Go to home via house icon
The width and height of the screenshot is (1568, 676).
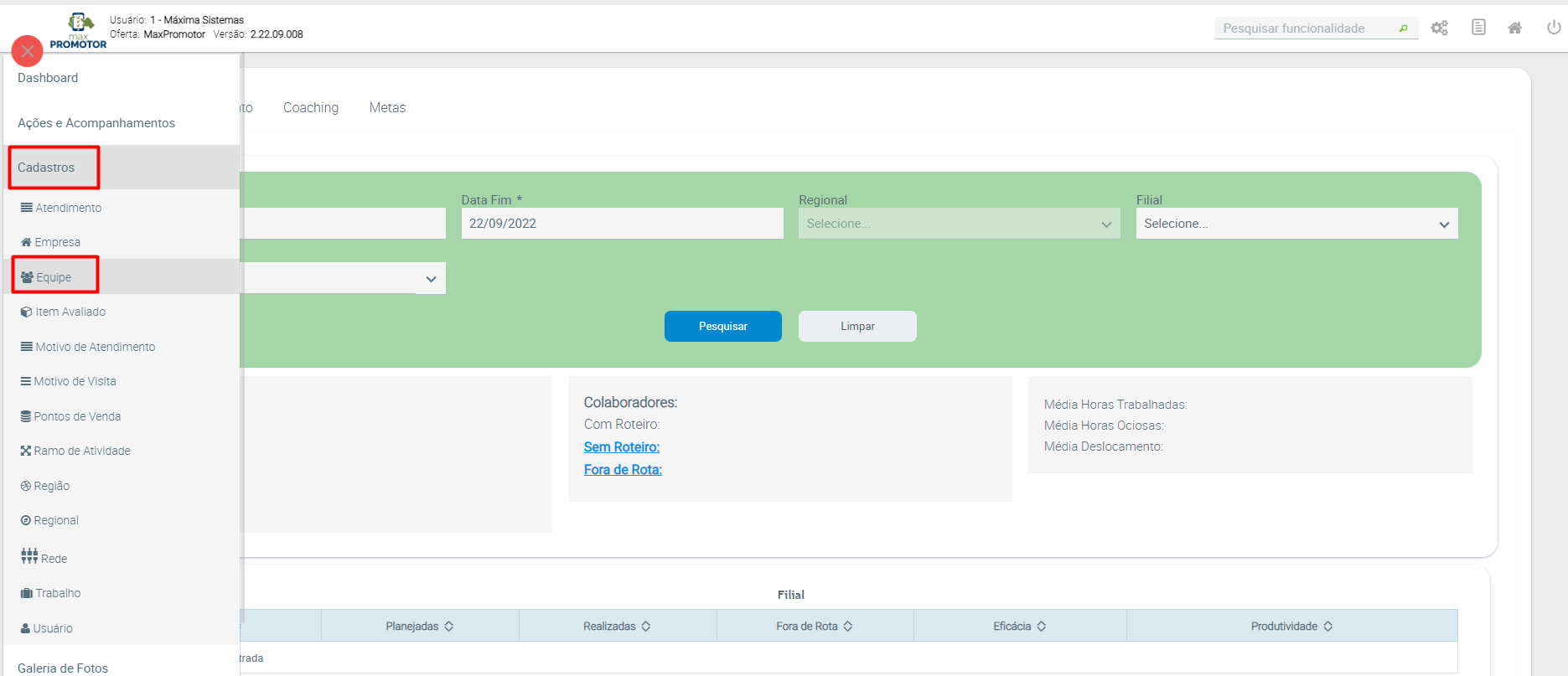pos(1514,28)
